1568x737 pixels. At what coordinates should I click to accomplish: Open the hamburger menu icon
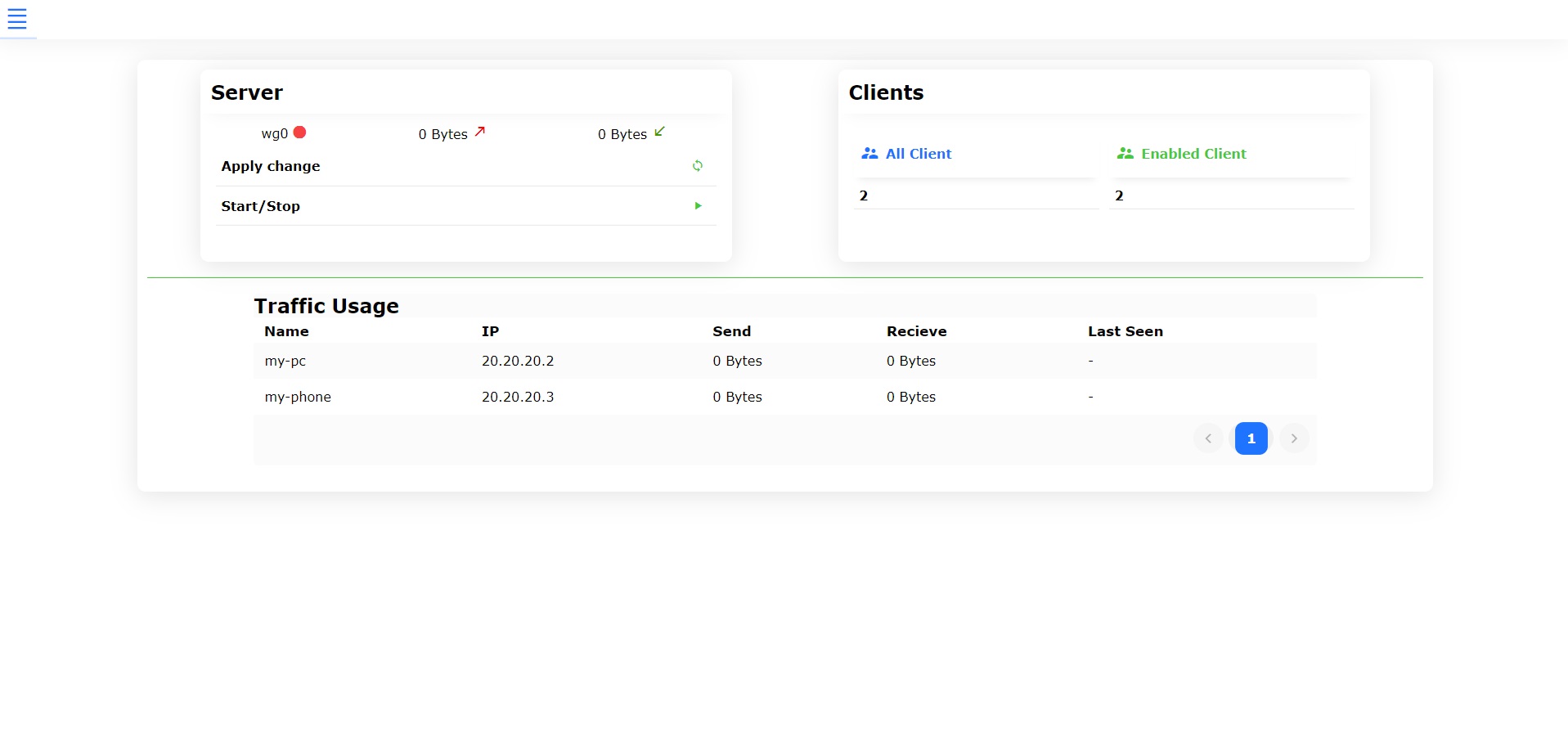point(17,19)
